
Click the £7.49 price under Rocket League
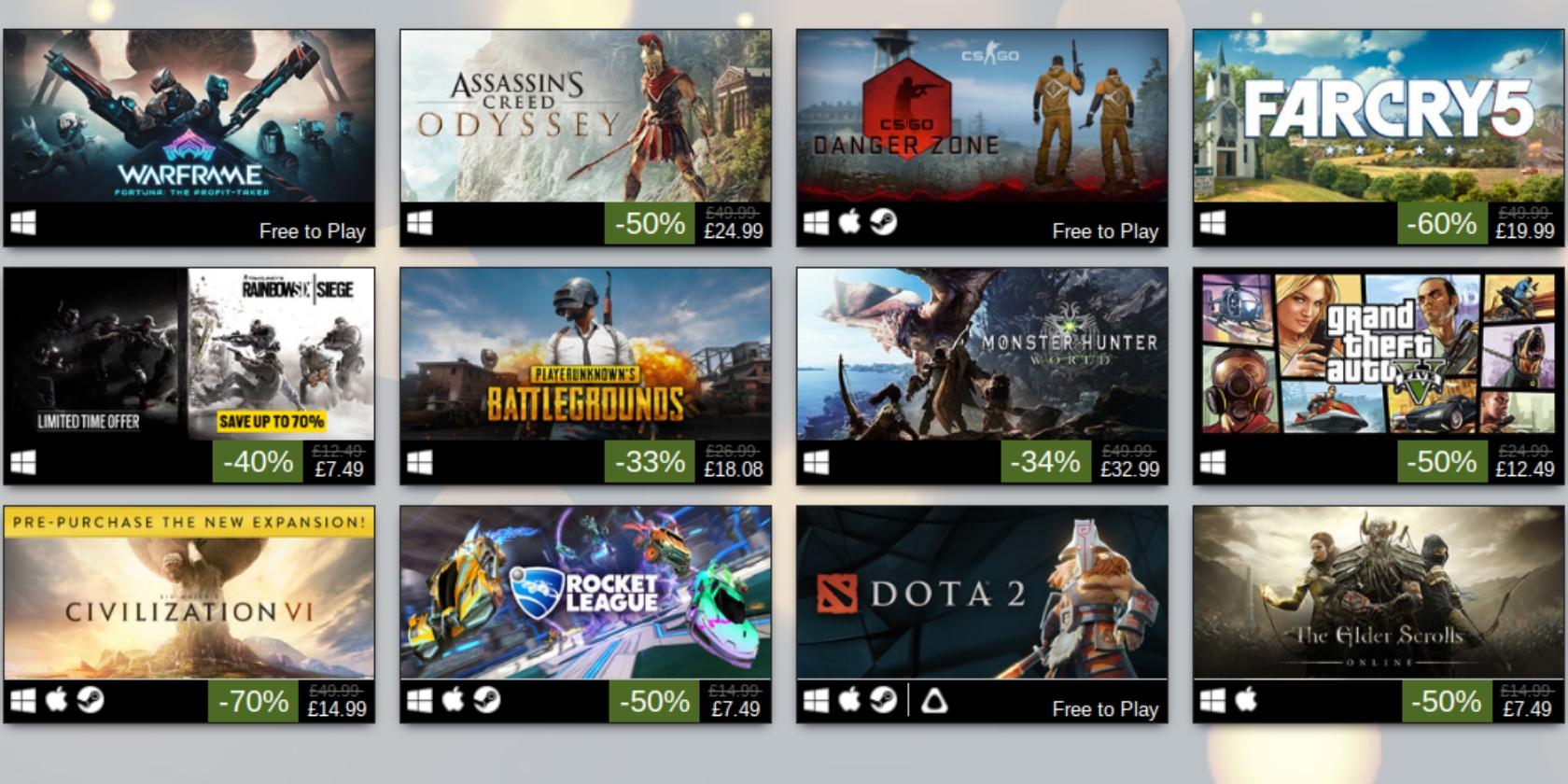point(735,708)
